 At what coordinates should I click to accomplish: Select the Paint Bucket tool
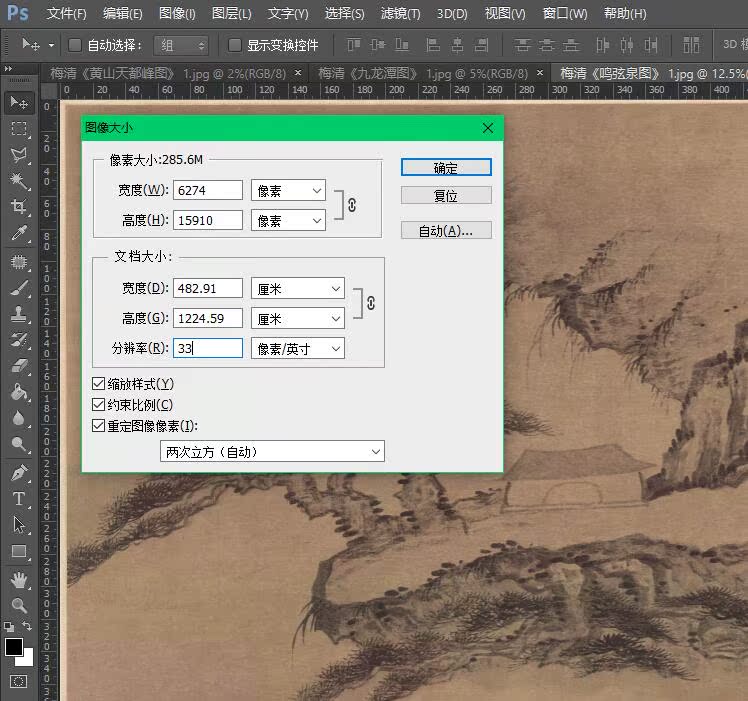tap(19, 392)
